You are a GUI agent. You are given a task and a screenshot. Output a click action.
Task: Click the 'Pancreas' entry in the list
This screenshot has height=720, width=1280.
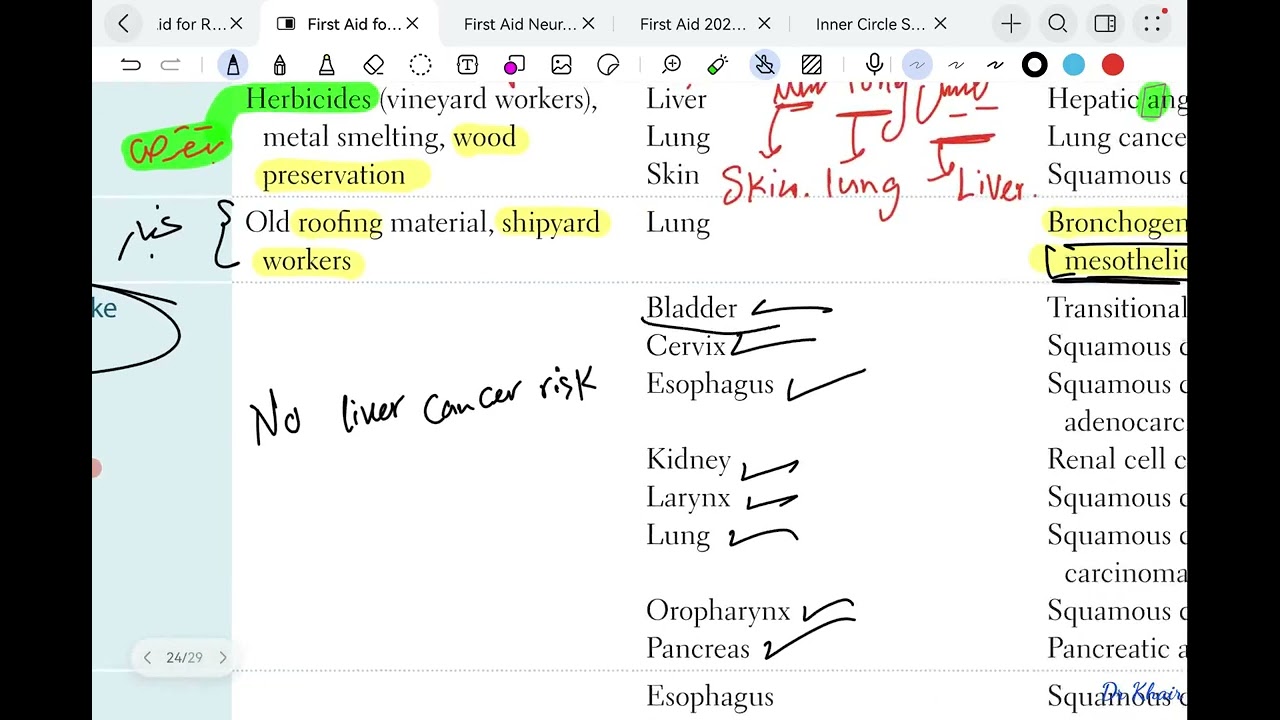[x=697, y=648]
